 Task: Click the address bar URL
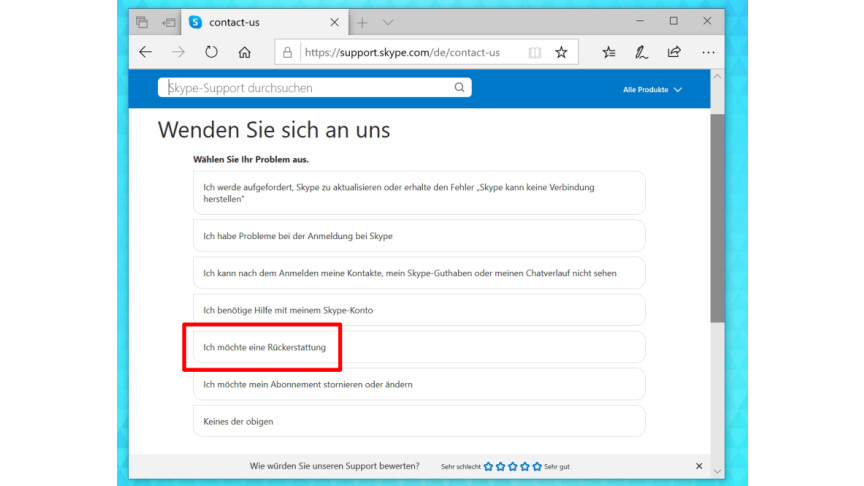[x=402, y=52]
